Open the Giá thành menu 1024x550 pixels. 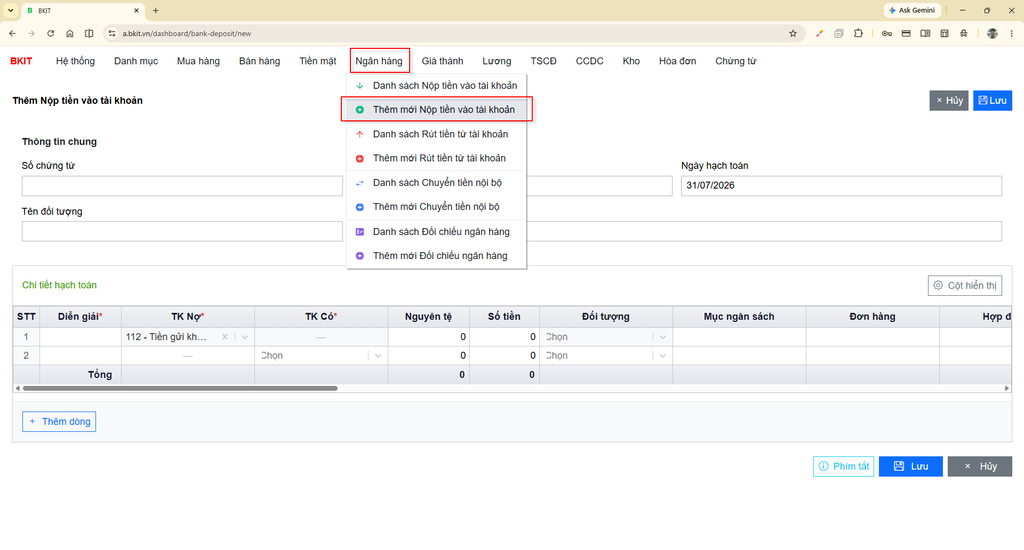[x=442, y=61]
